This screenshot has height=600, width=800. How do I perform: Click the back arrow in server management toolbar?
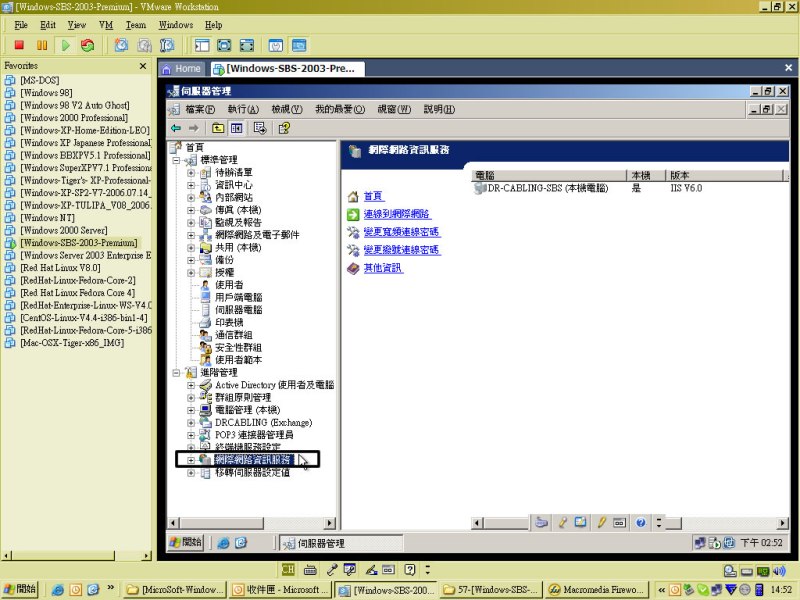point(176,128)
